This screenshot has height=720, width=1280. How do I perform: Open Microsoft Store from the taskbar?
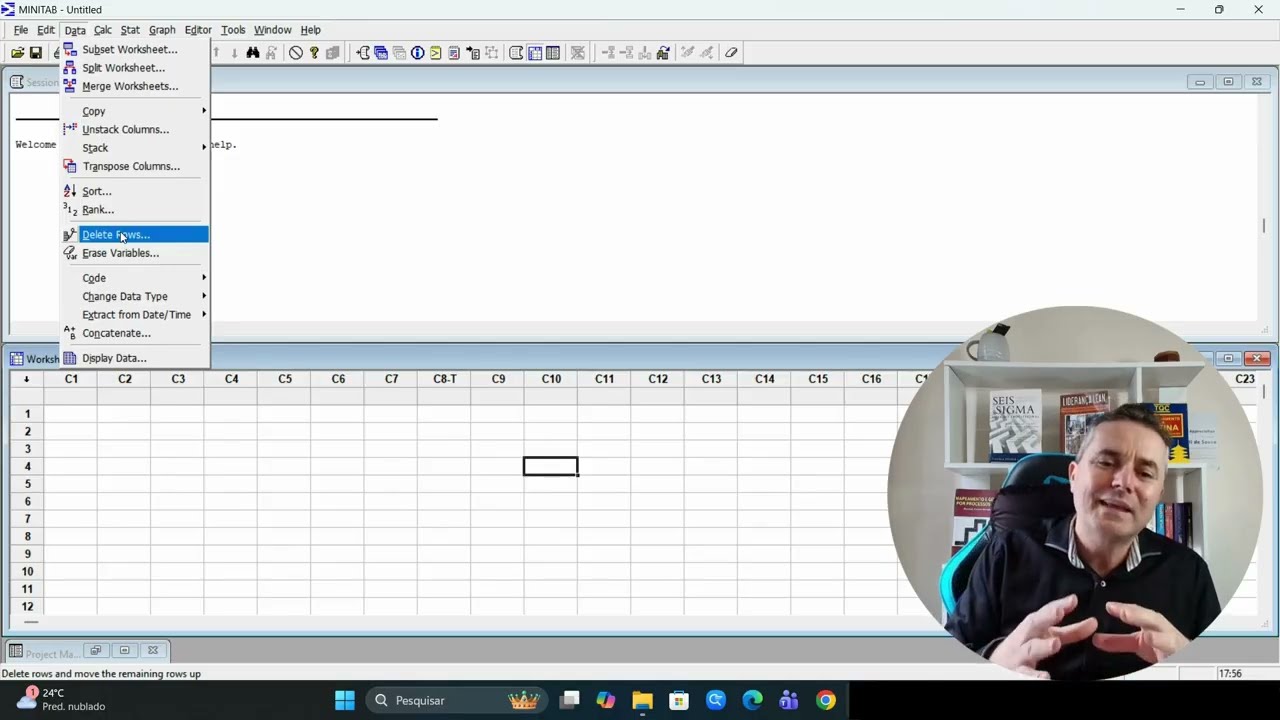[679, 700]
